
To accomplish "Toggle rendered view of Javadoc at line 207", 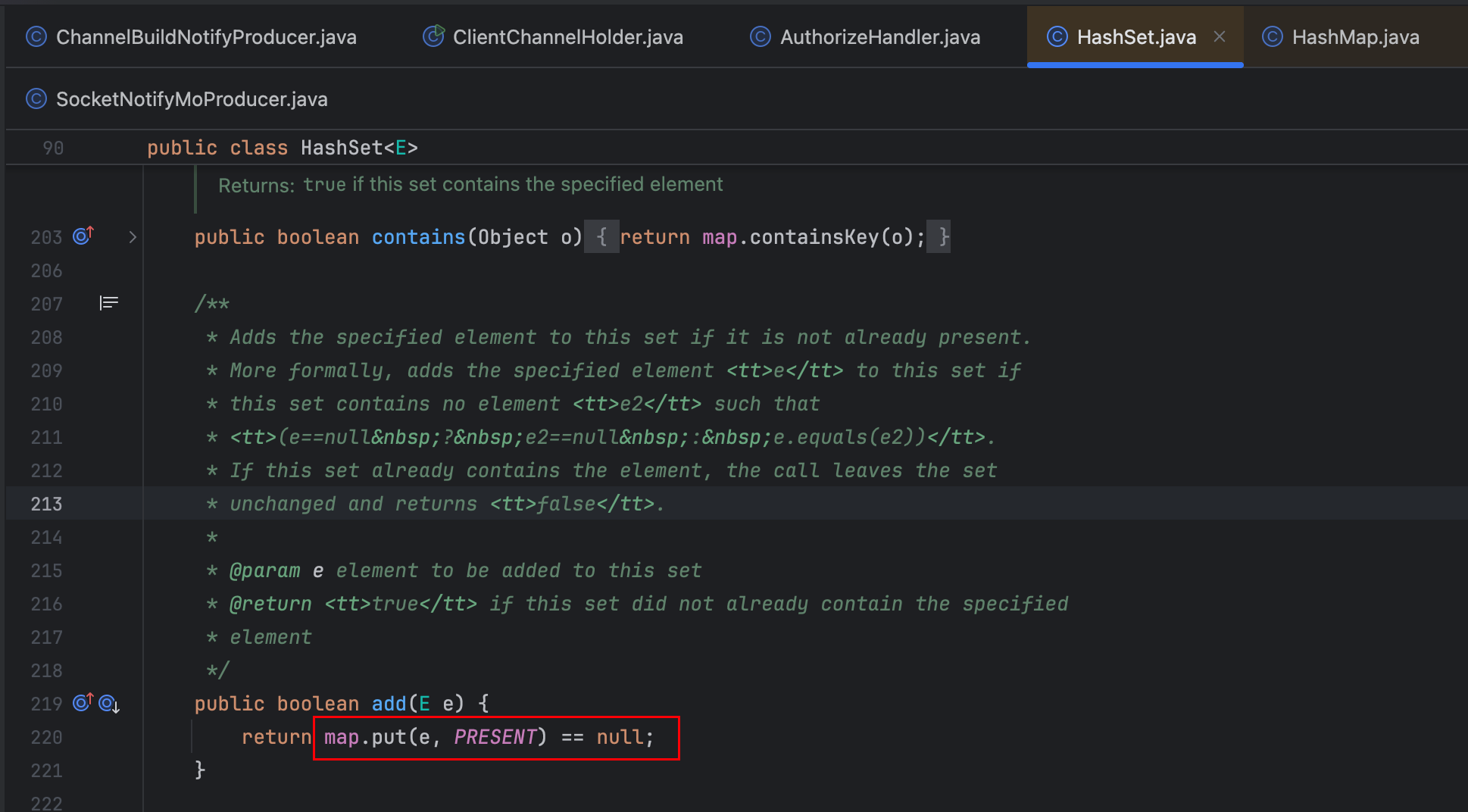I will point(109,303).
